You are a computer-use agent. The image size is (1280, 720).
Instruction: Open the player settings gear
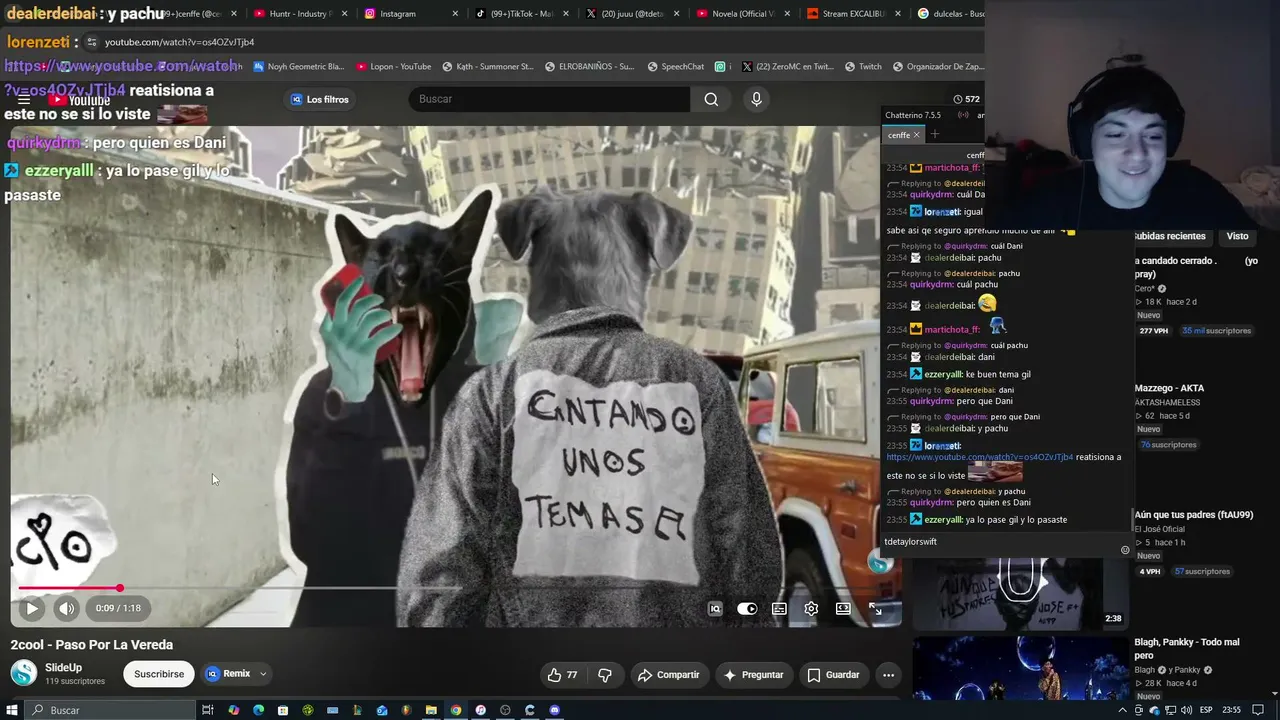[x=811, y=608]
